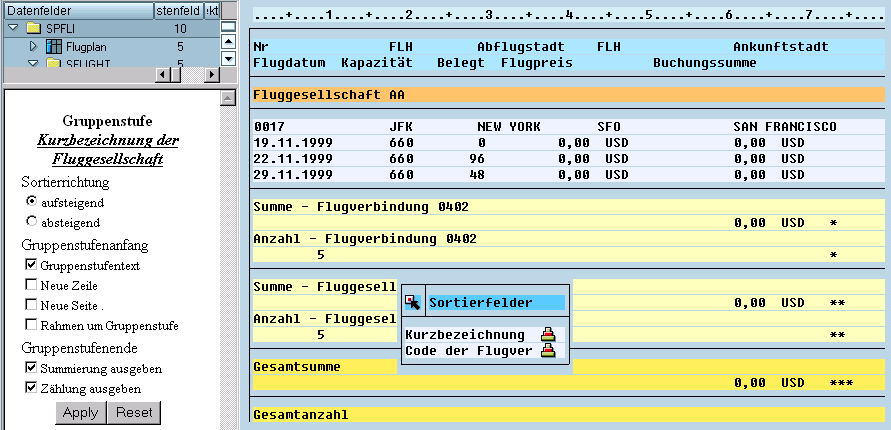Click the tree scroll down arrow
This screenshot has width=891, height=430.
[x=228, y=59]
